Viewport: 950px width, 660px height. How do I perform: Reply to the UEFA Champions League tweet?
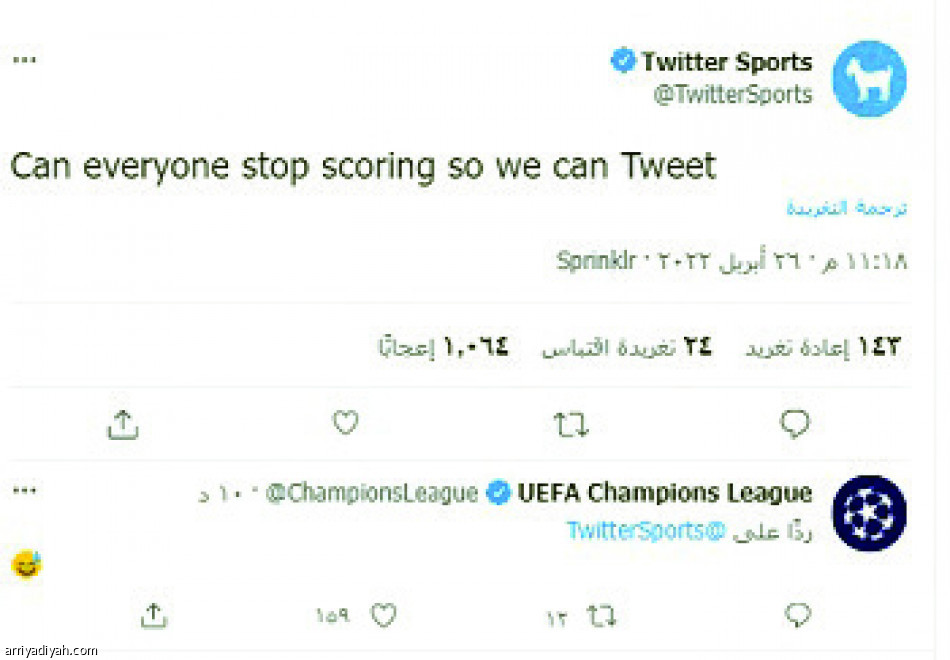(x=797, y=615)
